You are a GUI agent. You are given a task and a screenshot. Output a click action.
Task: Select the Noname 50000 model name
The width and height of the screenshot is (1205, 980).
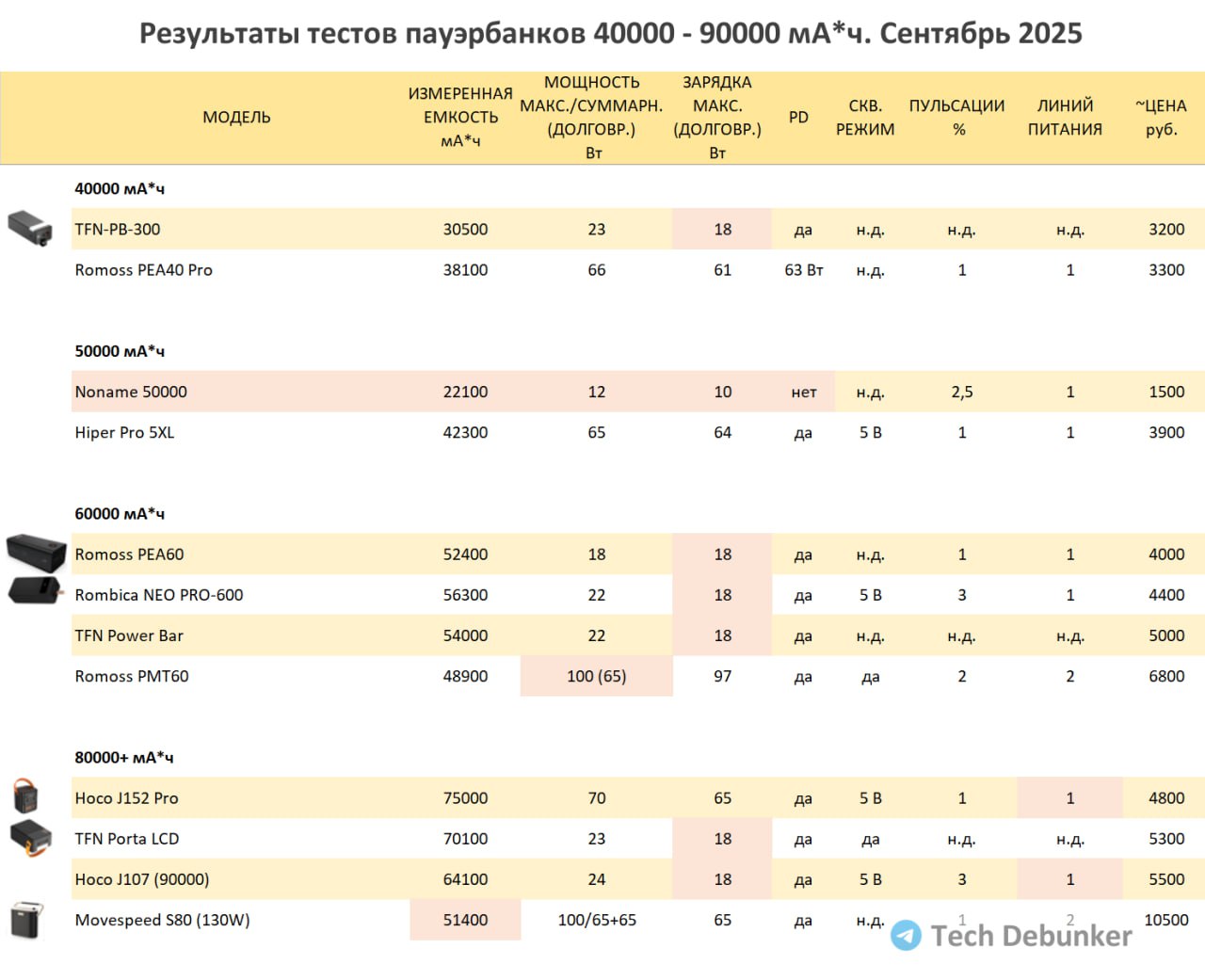131,392
